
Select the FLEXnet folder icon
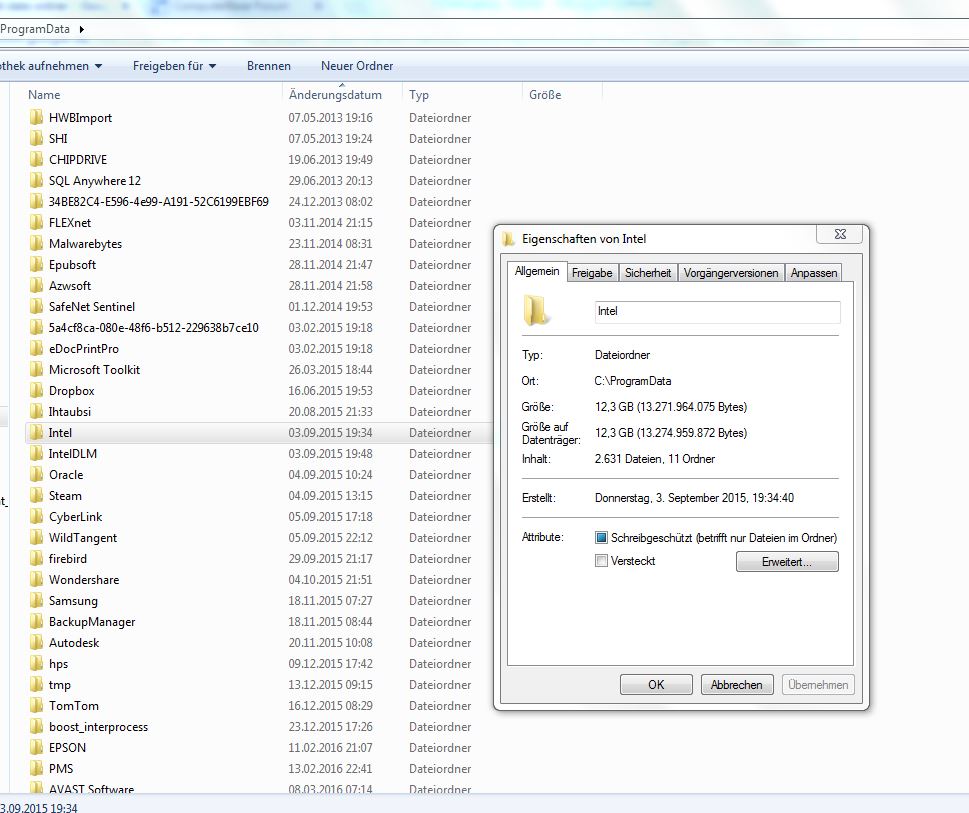pyautogui.click(x=36, y=222)
